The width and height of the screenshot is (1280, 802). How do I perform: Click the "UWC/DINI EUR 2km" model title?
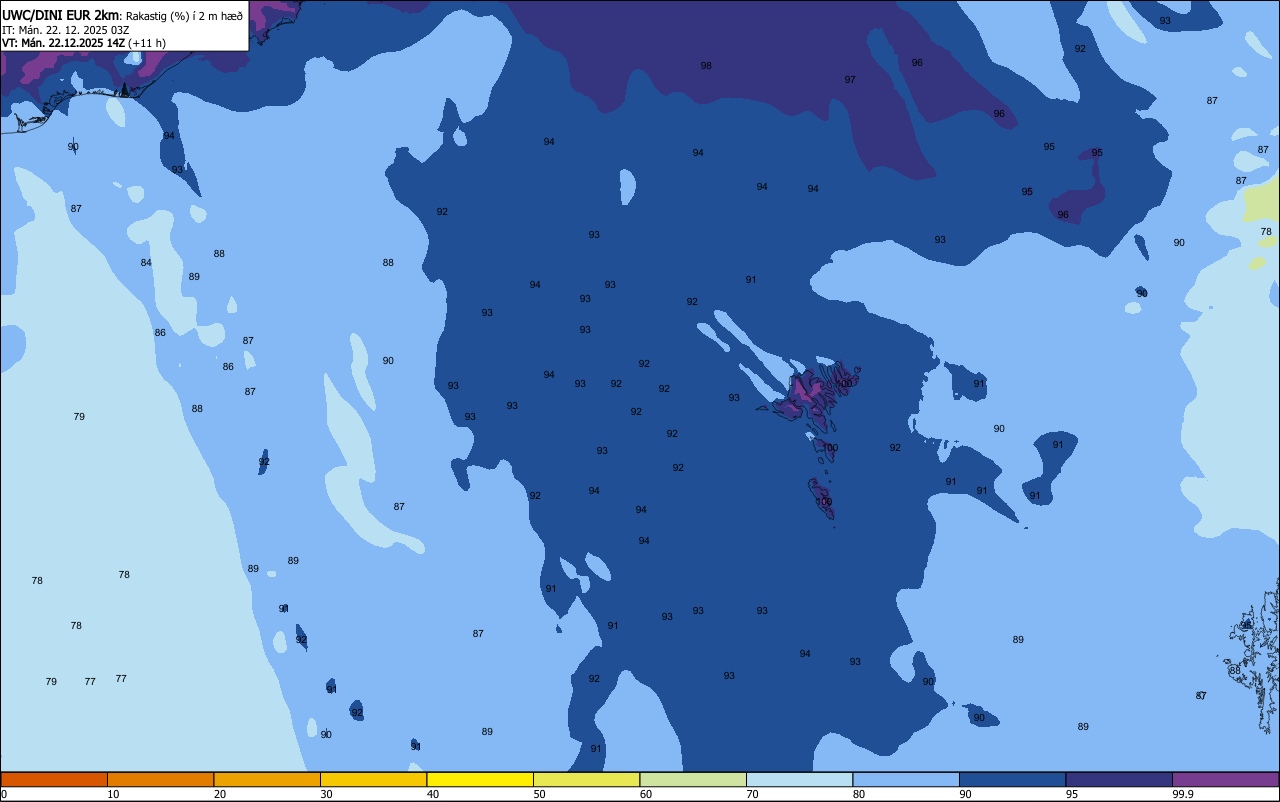click(x=61, y=15)
